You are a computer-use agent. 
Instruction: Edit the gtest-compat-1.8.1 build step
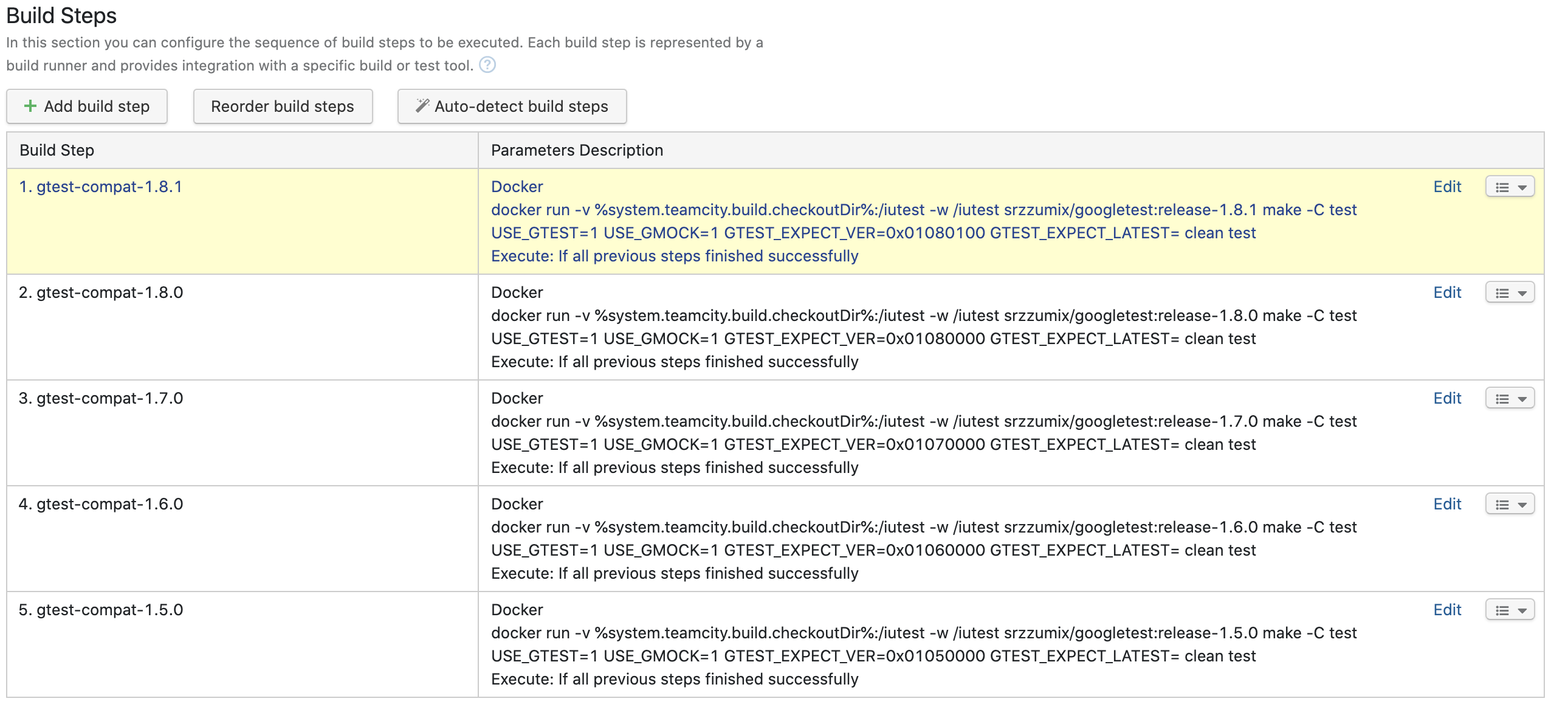(x=1446, y=187)
